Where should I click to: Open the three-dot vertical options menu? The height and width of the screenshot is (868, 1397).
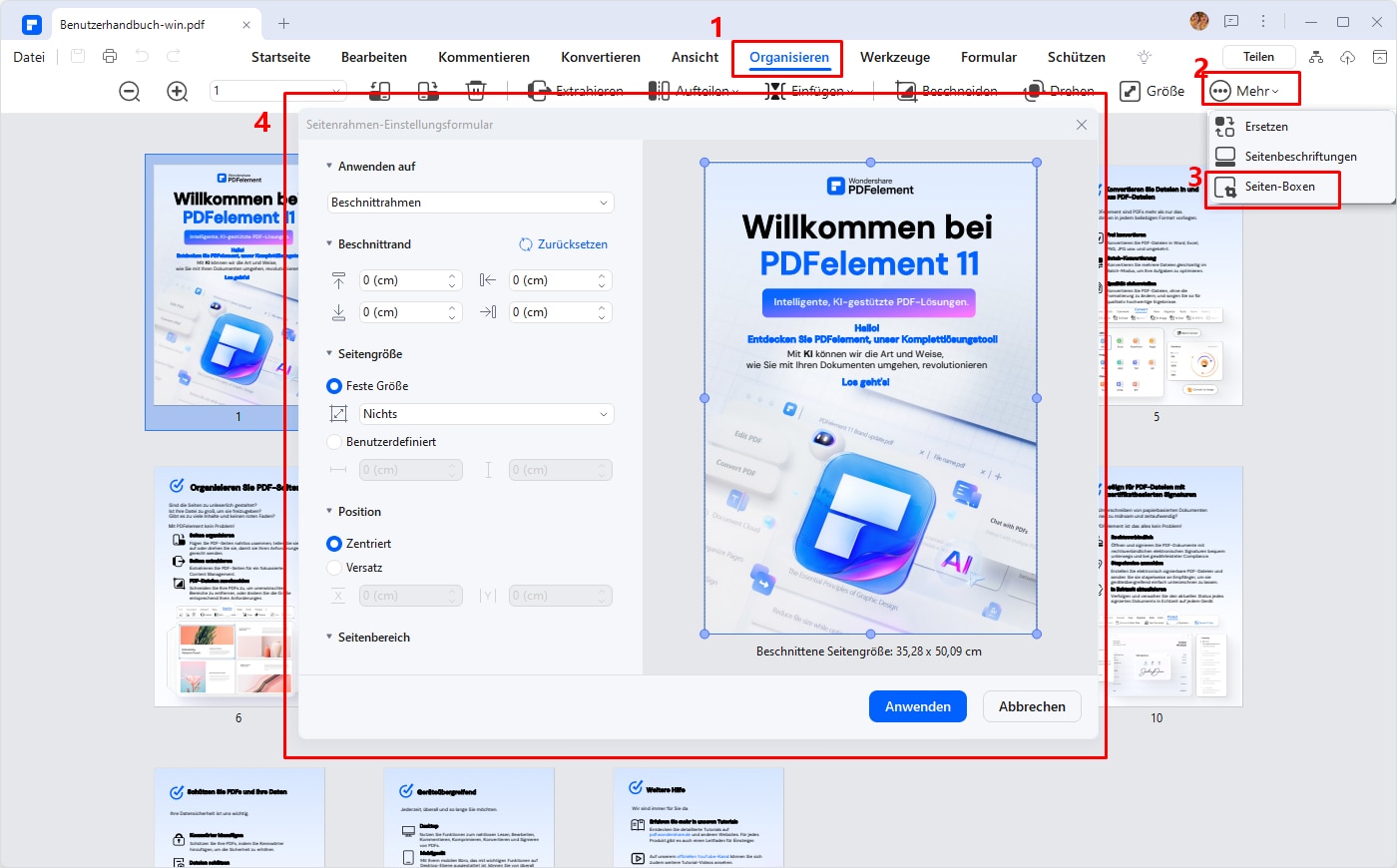(1263, 21)
